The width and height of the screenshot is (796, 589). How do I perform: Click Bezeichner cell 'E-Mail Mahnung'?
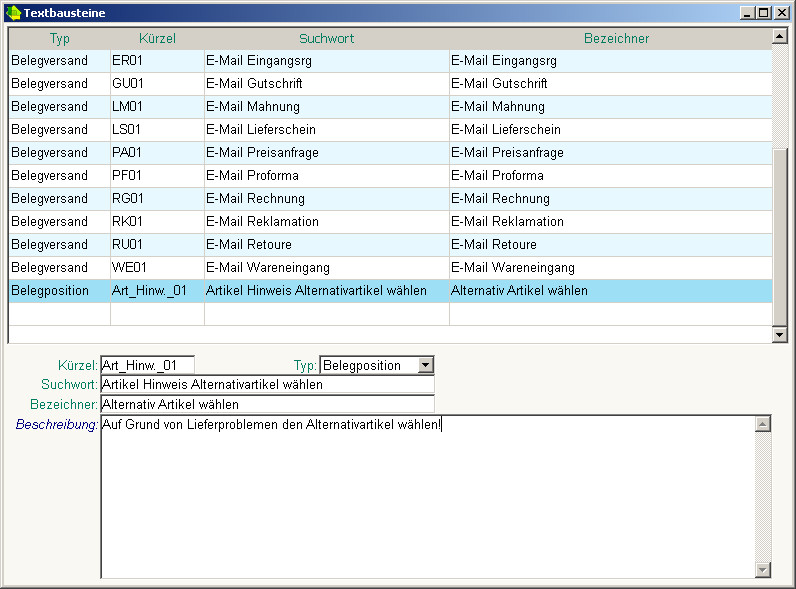tap(611, 107)
